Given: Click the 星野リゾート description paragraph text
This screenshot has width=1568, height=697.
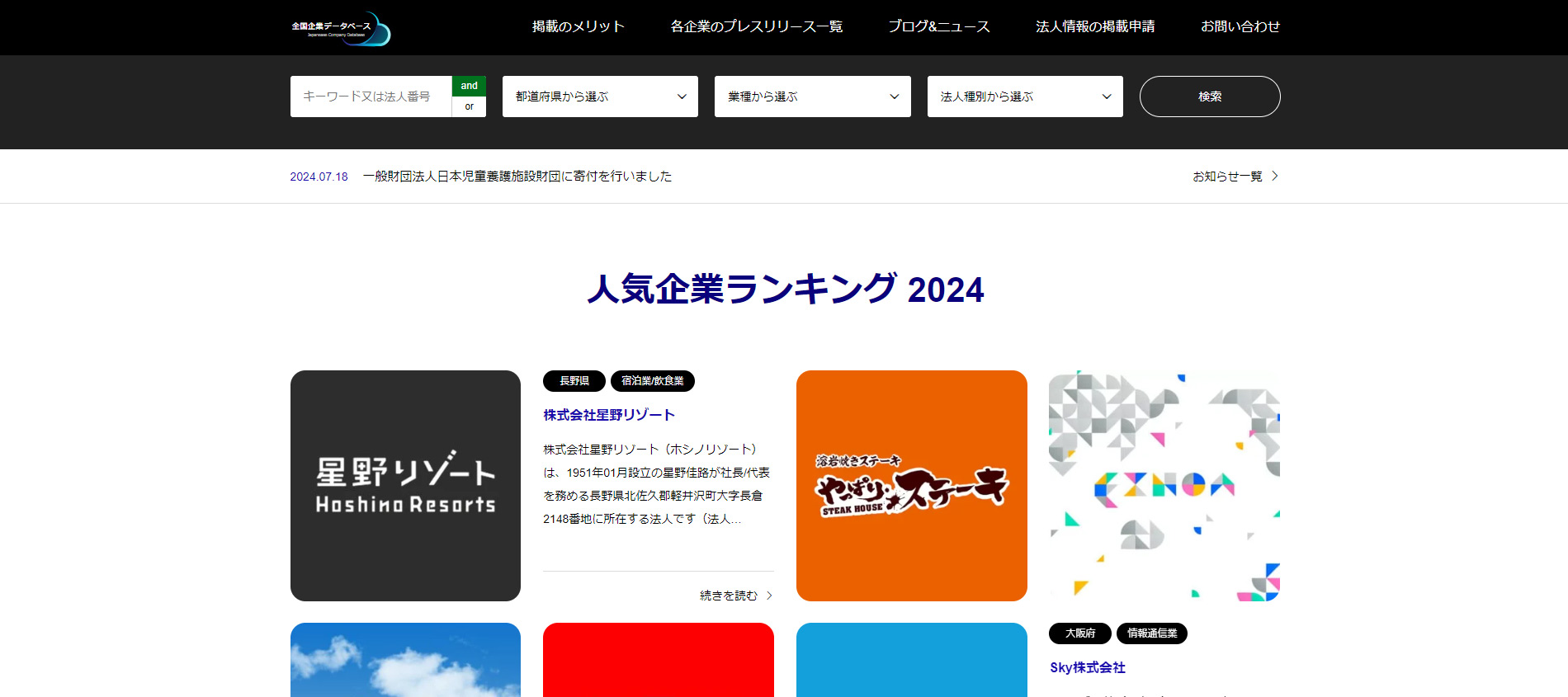Looking at the screenshot, I should click(x=657, y=484).
